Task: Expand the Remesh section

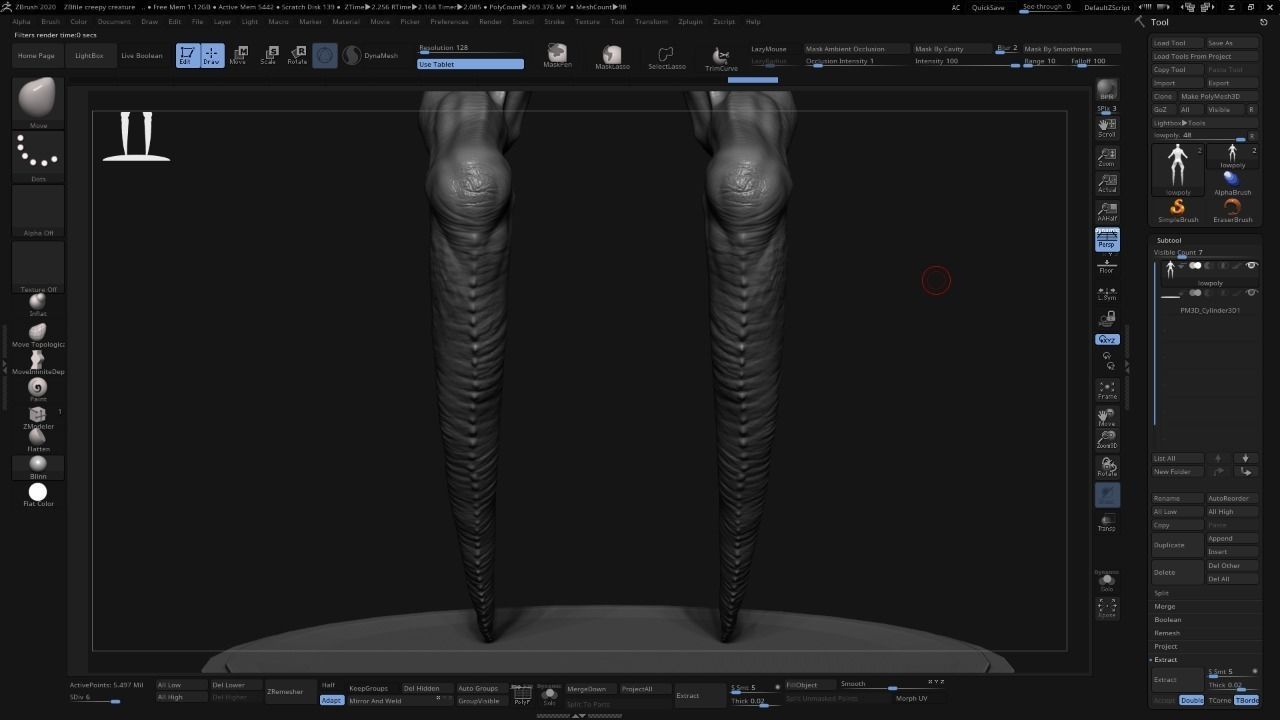Action: click(x=1167, y=633)
